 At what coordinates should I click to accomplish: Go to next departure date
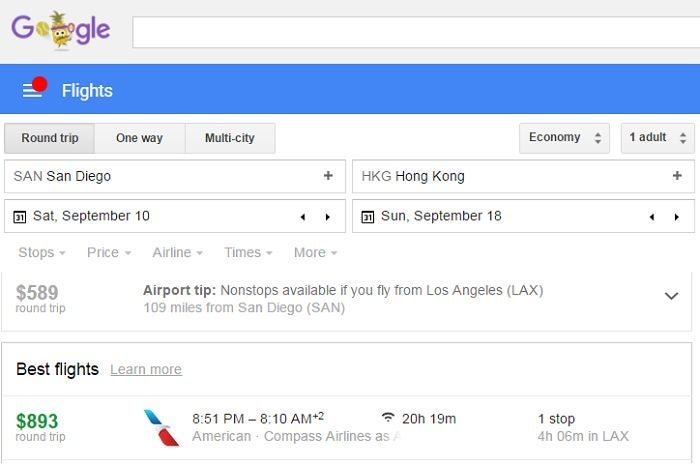click(x=327, y=216)
